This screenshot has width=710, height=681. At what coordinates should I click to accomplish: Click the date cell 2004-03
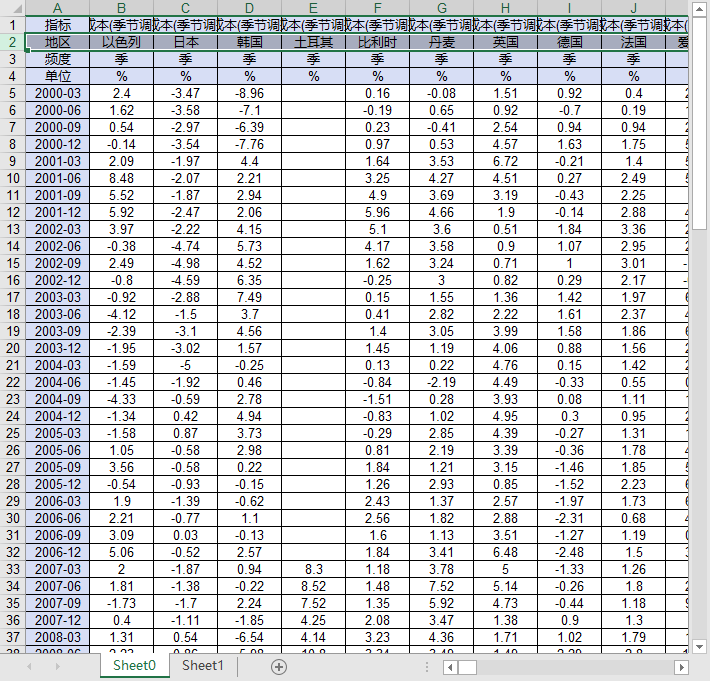pyautogui.click(x=58, y=365)
